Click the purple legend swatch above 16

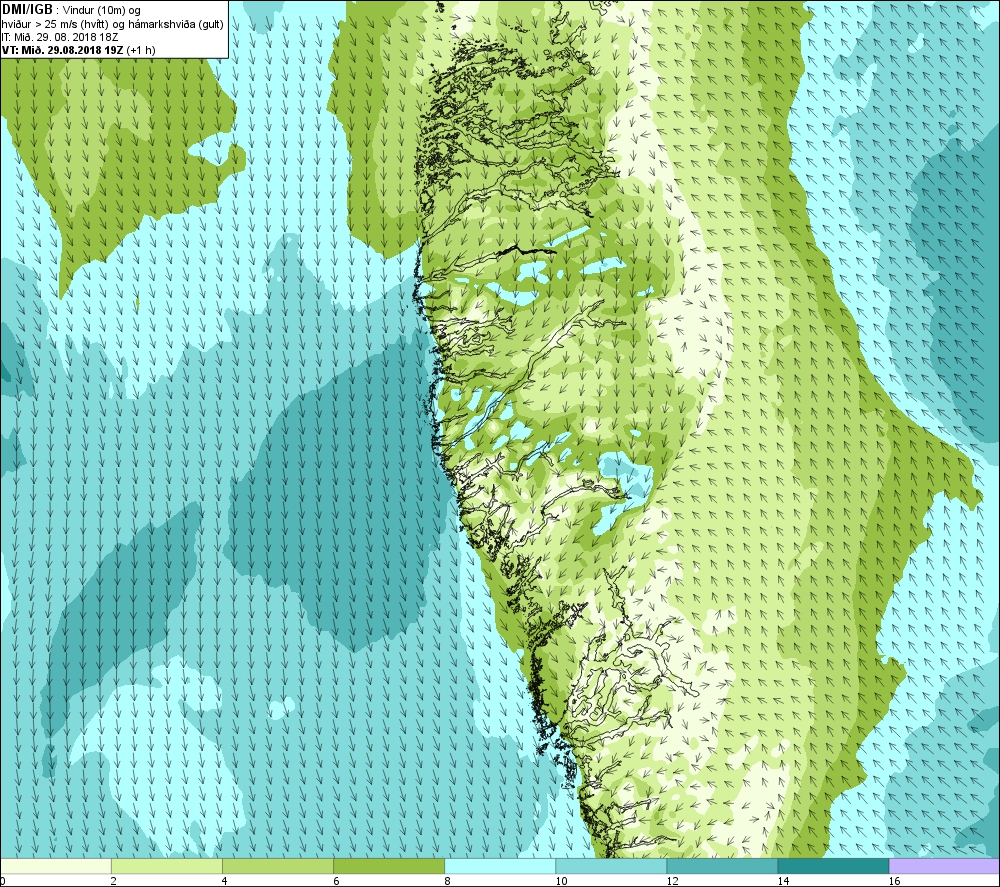(x=945, y=866)
